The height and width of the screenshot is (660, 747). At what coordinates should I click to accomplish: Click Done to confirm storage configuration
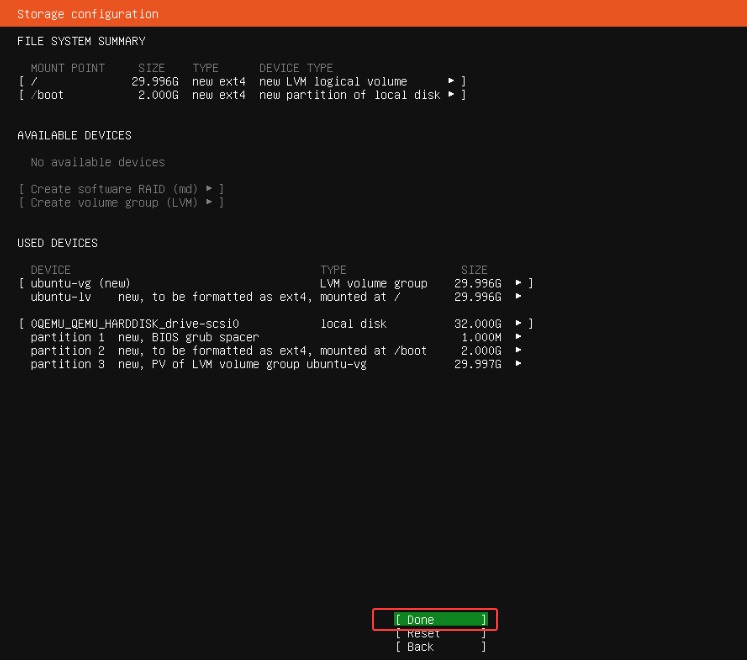pos(440,620)
